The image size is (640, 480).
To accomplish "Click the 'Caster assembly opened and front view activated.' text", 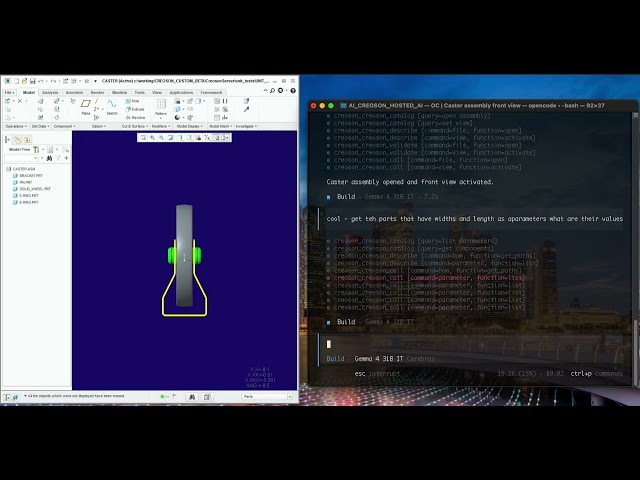I will point(410,182).
